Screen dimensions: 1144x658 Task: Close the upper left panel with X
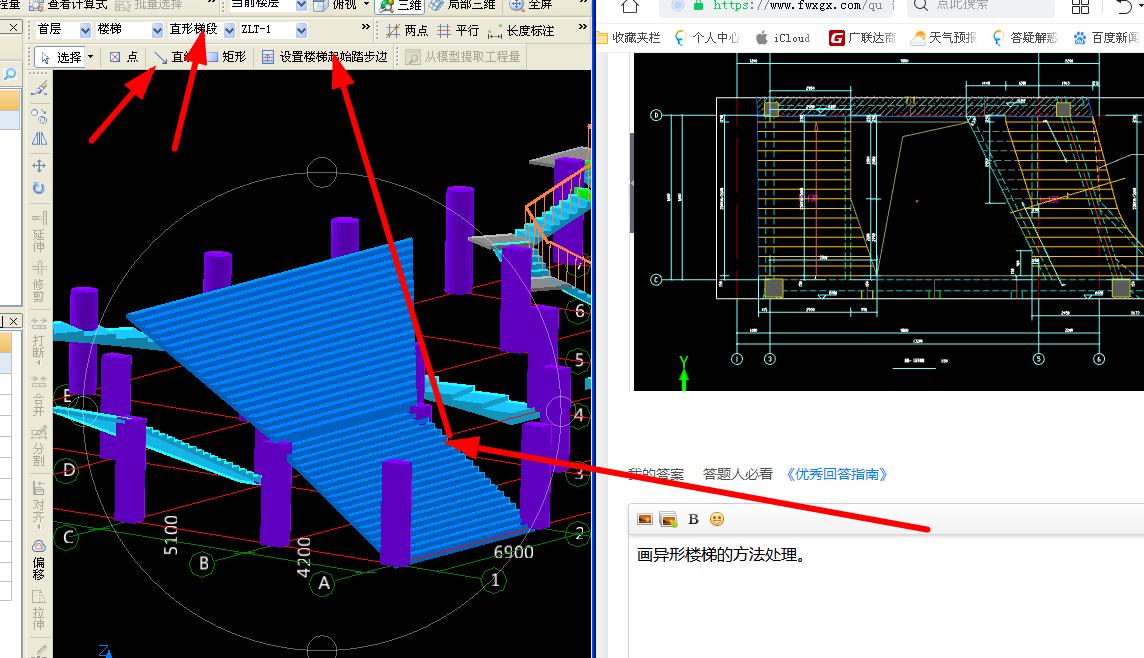click(13, 28)
